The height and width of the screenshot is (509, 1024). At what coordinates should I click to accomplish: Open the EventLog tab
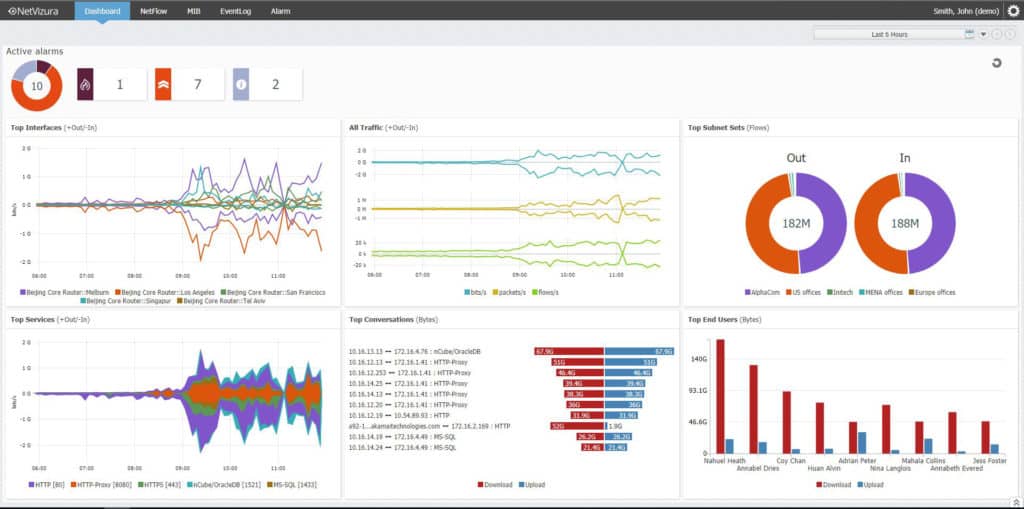[236, 11]
